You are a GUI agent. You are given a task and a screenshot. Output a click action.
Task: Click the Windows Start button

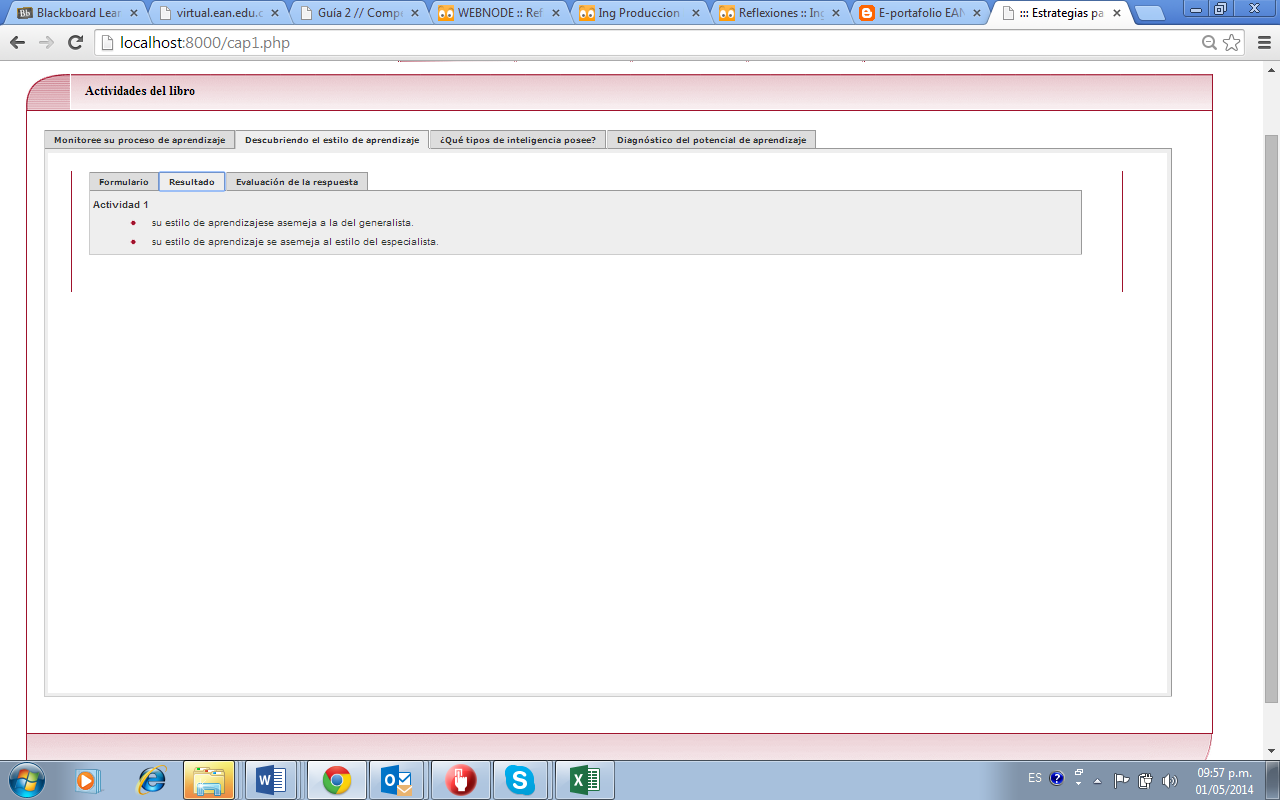pos(27,779)
